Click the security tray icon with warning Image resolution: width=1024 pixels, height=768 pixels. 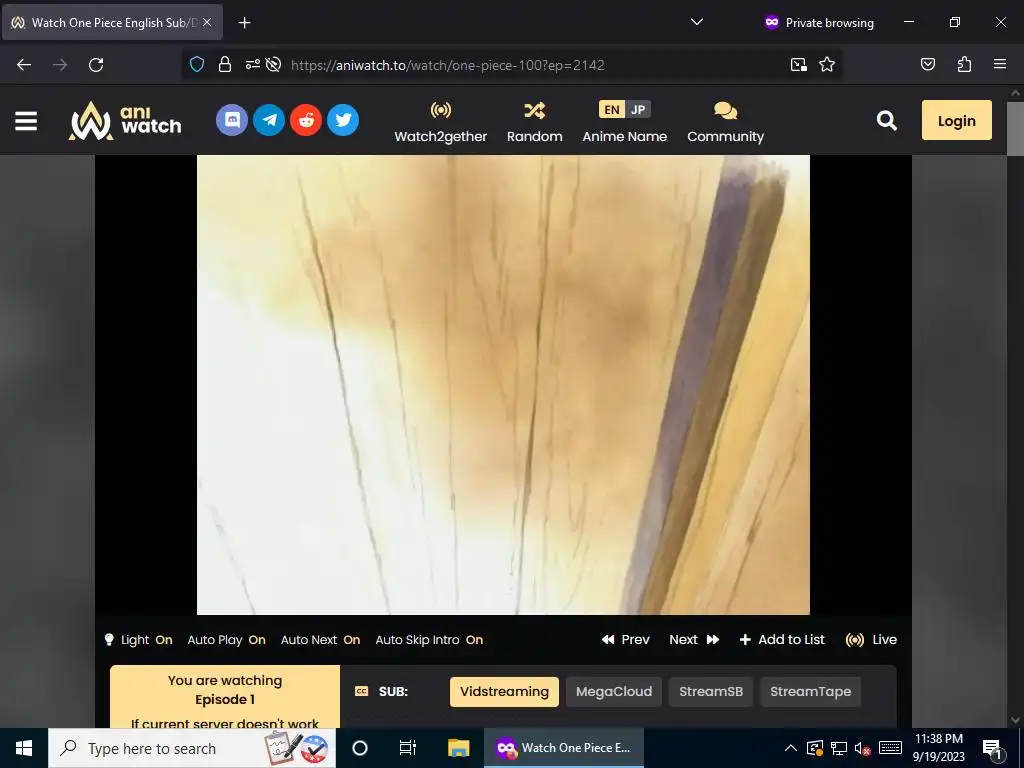pyautogui.click(x=815, y=748)
